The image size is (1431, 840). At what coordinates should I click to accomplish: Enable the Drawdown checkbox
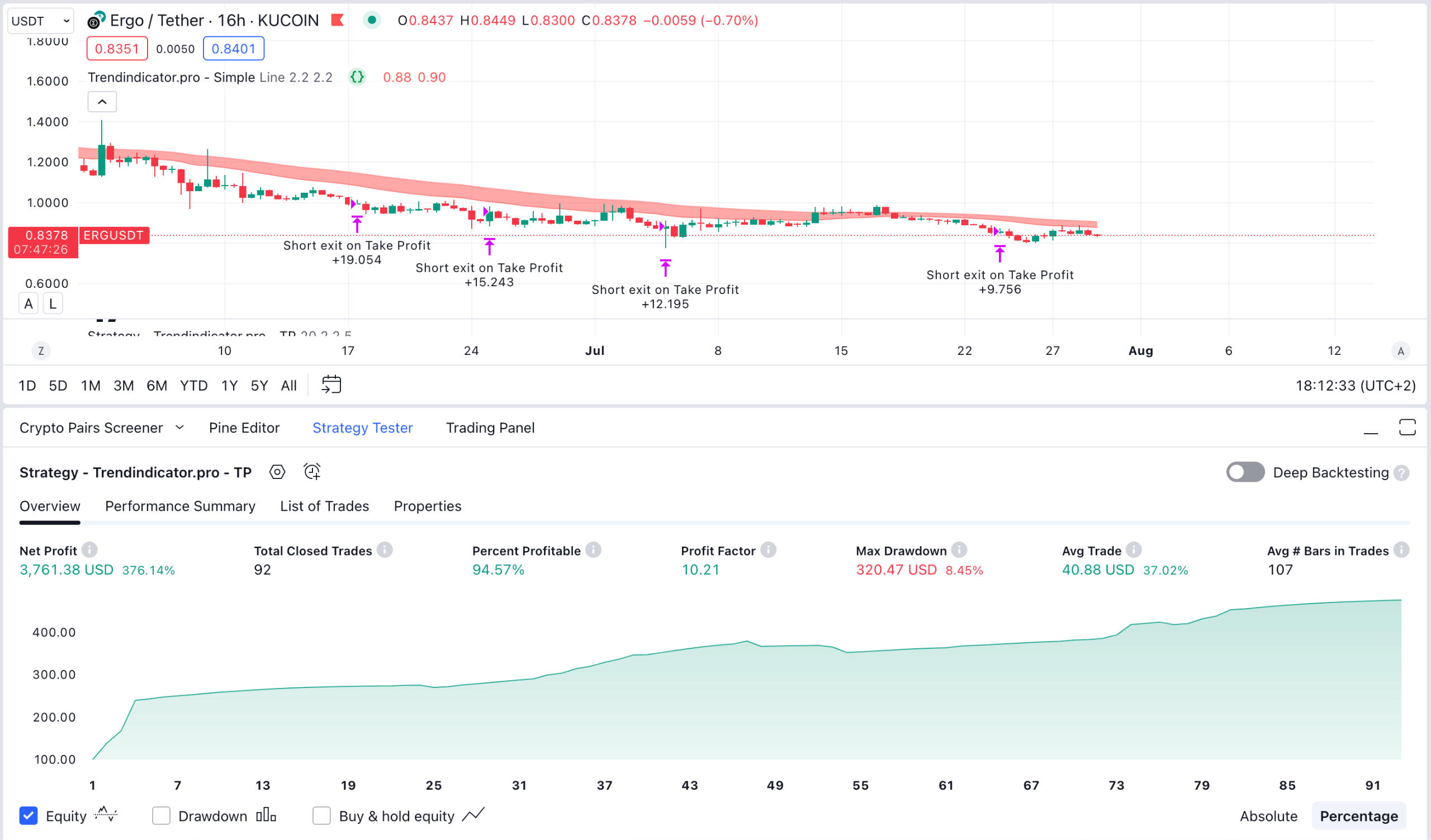[162, 815]
